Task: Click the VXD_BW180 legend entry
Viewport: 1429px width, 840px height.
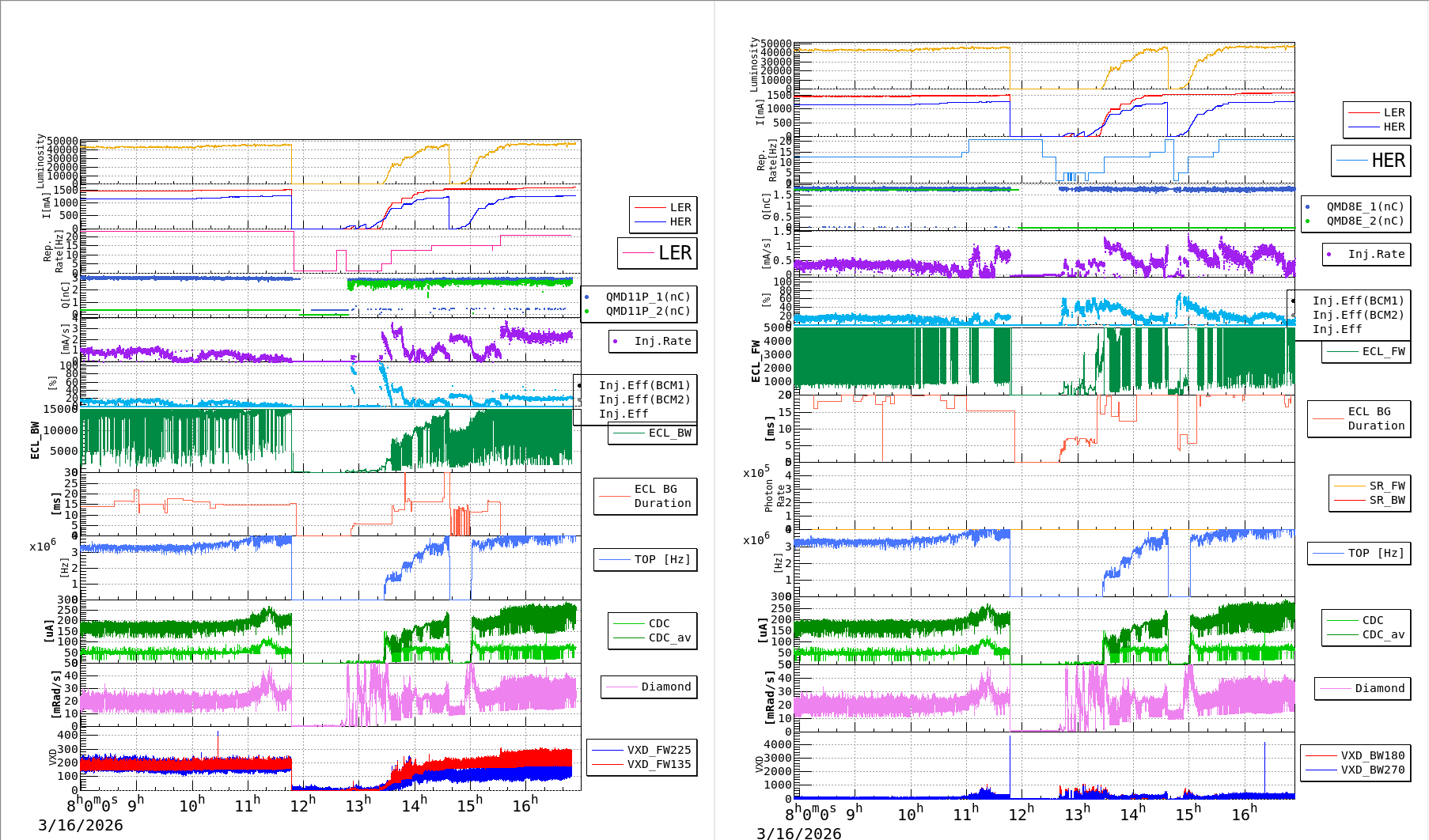Action: point(1372,755)
